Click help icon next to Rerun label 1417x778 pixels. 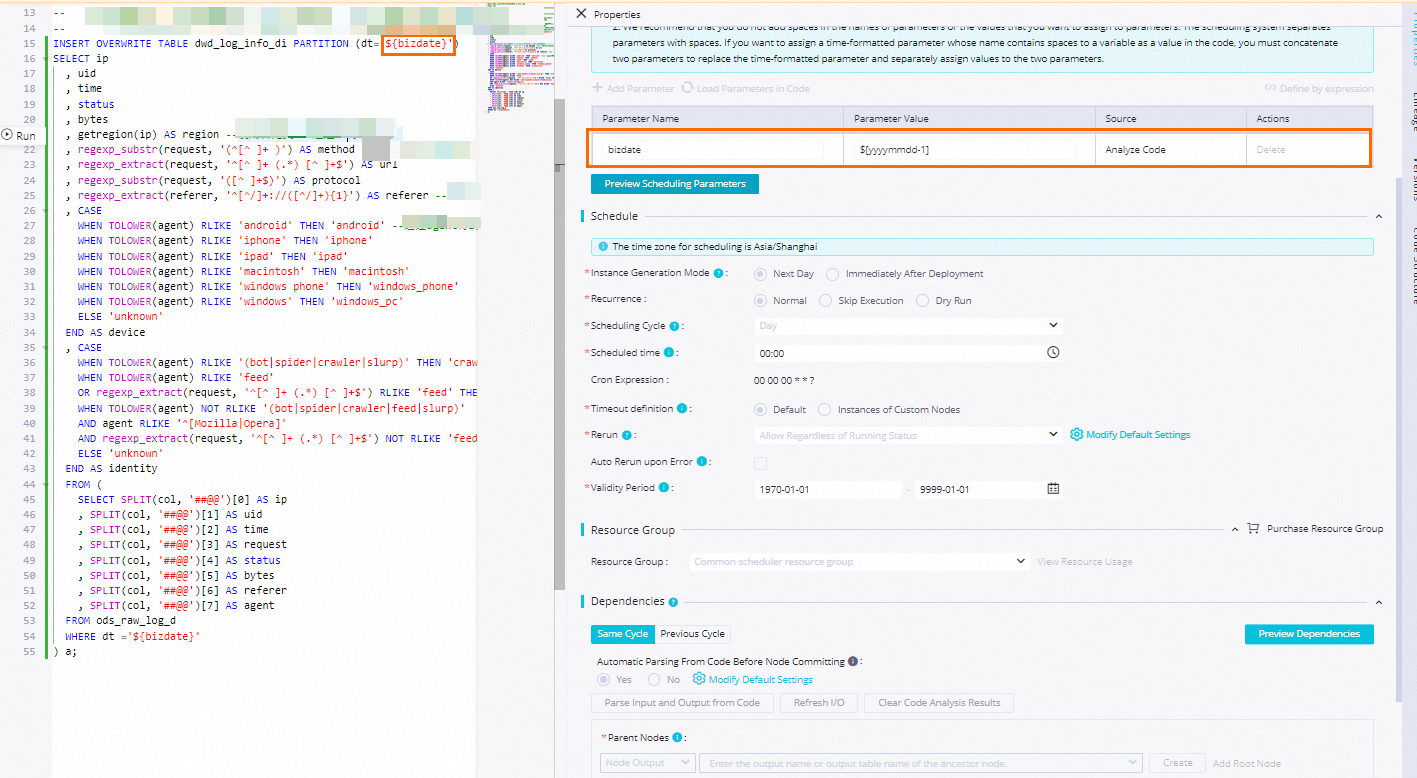(x=627, y=435)
